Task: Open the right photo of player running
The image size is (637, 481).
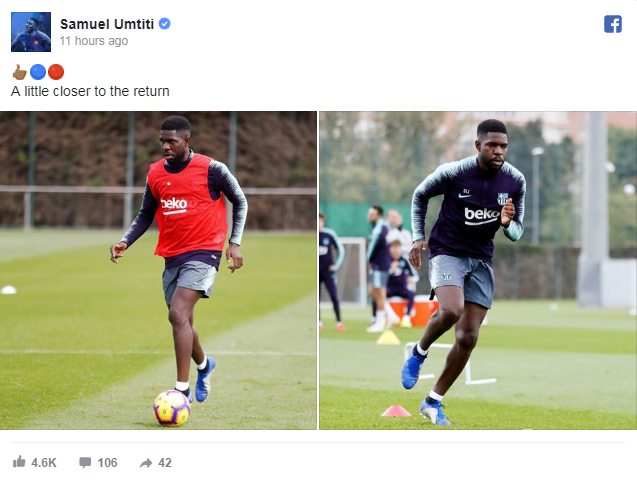Action: pos(478,270)
